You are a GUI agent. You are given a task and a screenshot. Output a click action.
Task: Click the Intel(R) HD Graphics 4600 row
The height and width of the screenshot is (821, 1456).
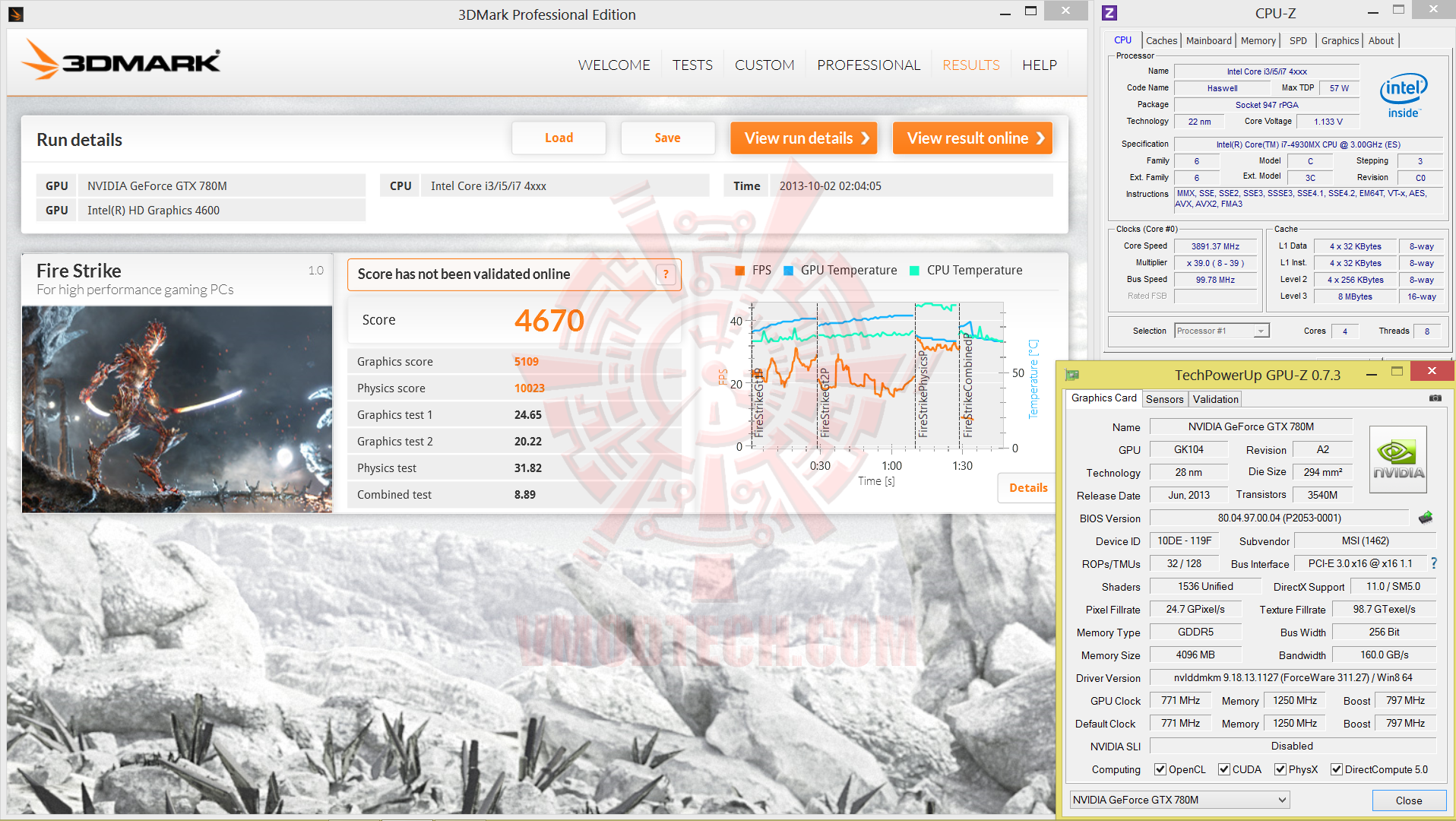[x=201, y=211]
